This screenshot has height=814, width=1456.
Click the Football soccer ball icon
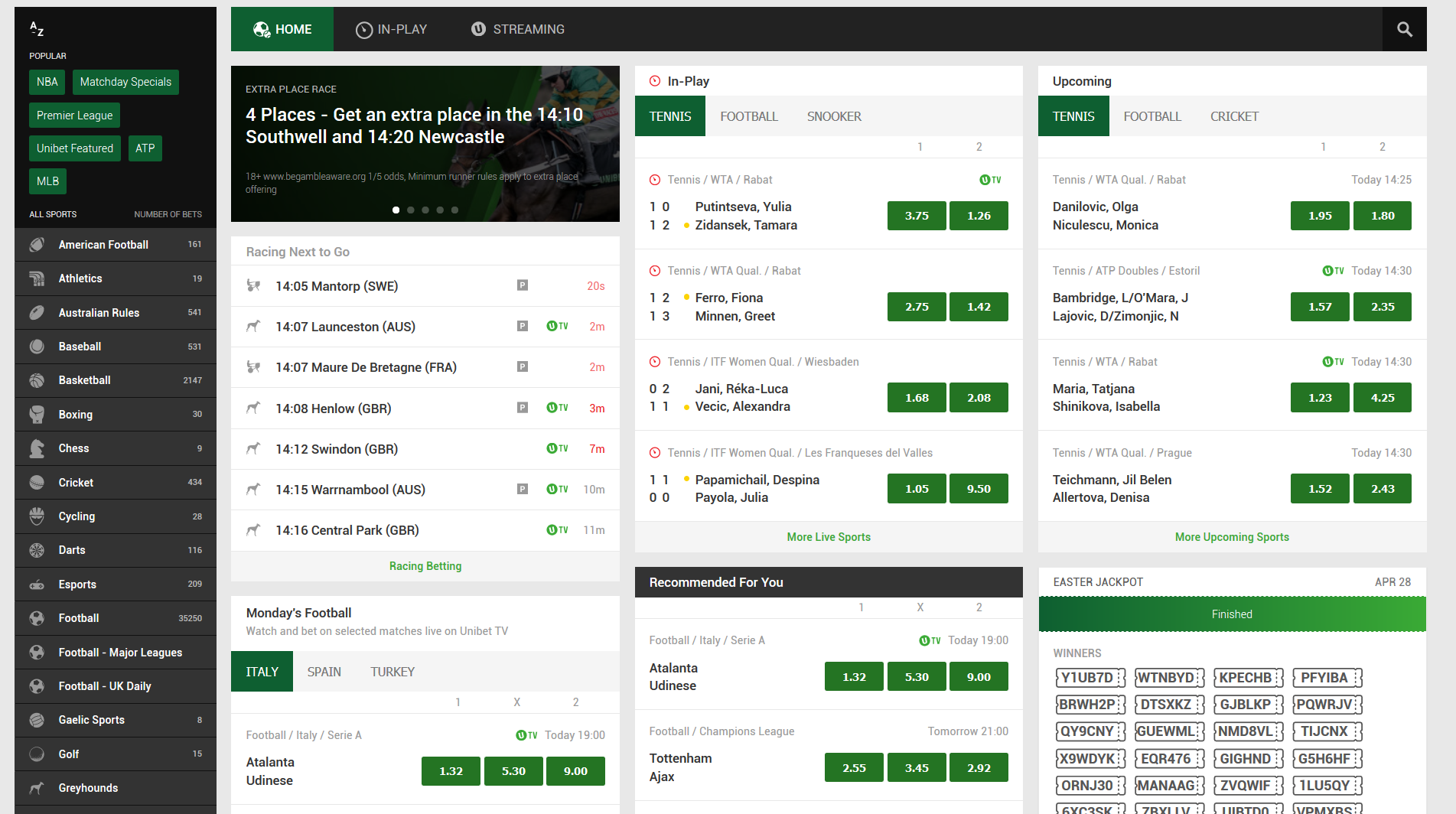click(x=37, y=618)
